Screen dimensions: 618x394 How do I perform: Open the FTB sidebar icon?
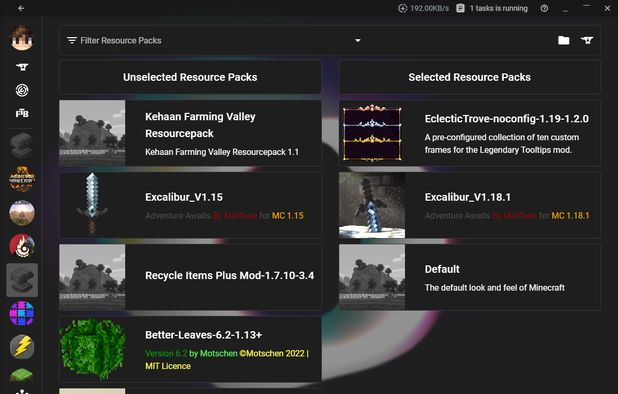pos(22,113)
